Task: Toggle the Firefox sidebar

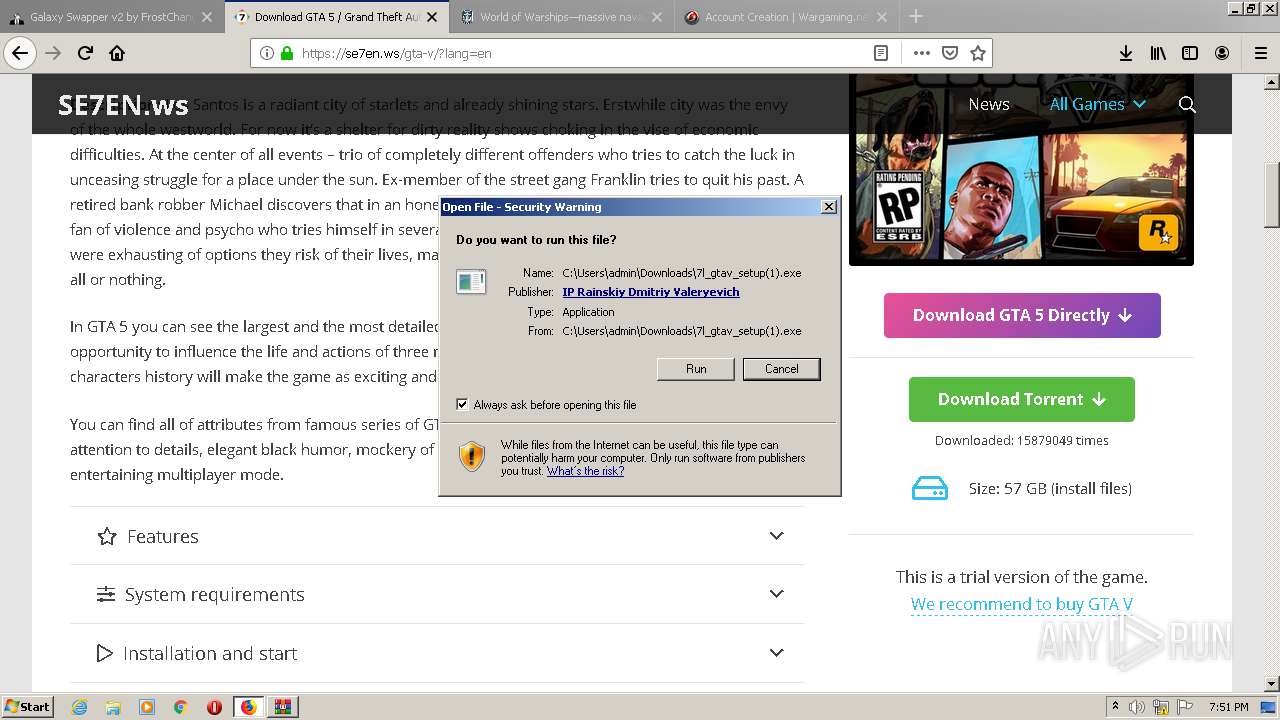Action: coord(1190,53)
